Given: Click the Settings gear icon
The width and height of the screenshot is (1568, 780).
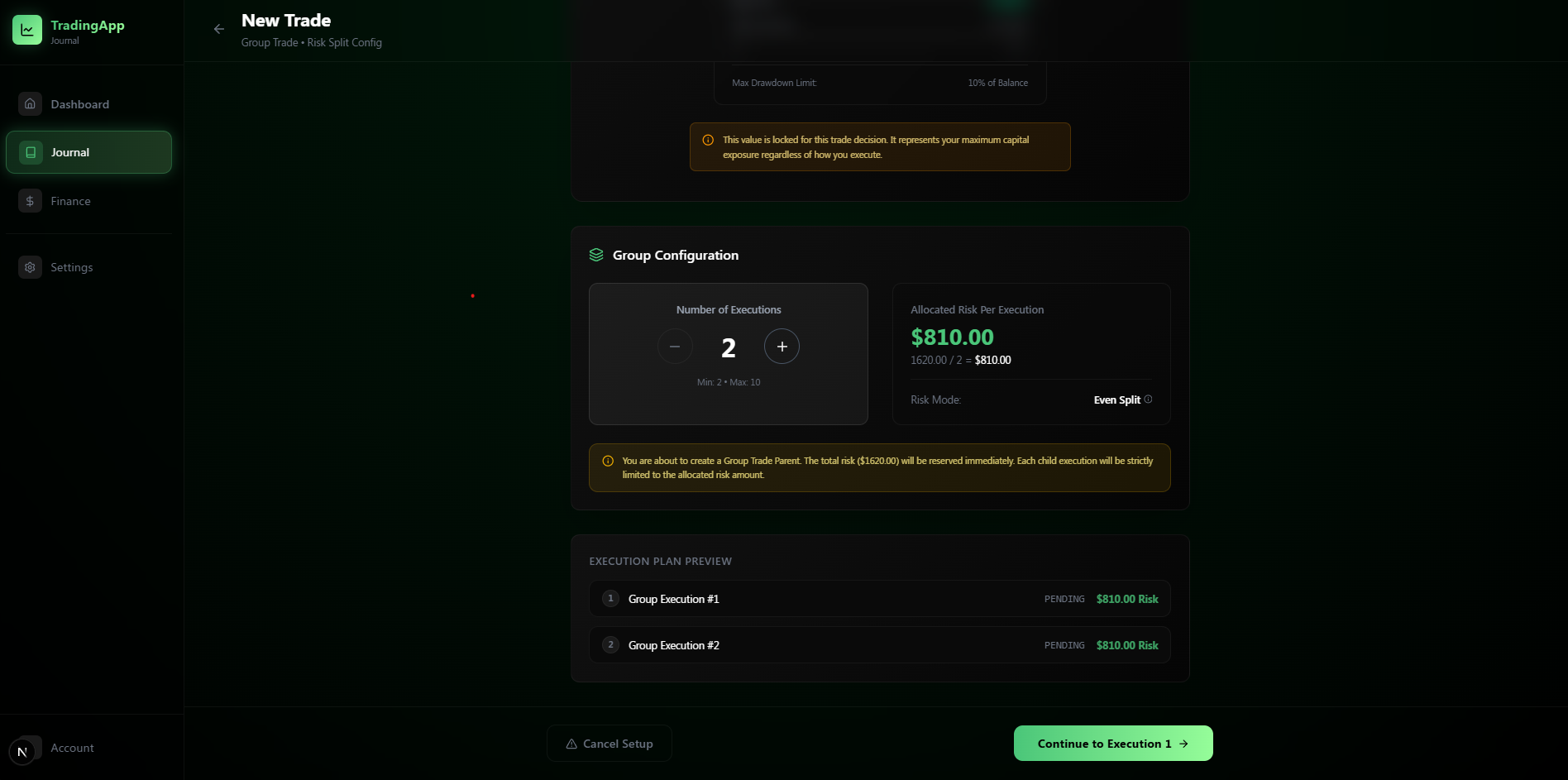Looking at the screenshot, I should click(x=30, y=267).
